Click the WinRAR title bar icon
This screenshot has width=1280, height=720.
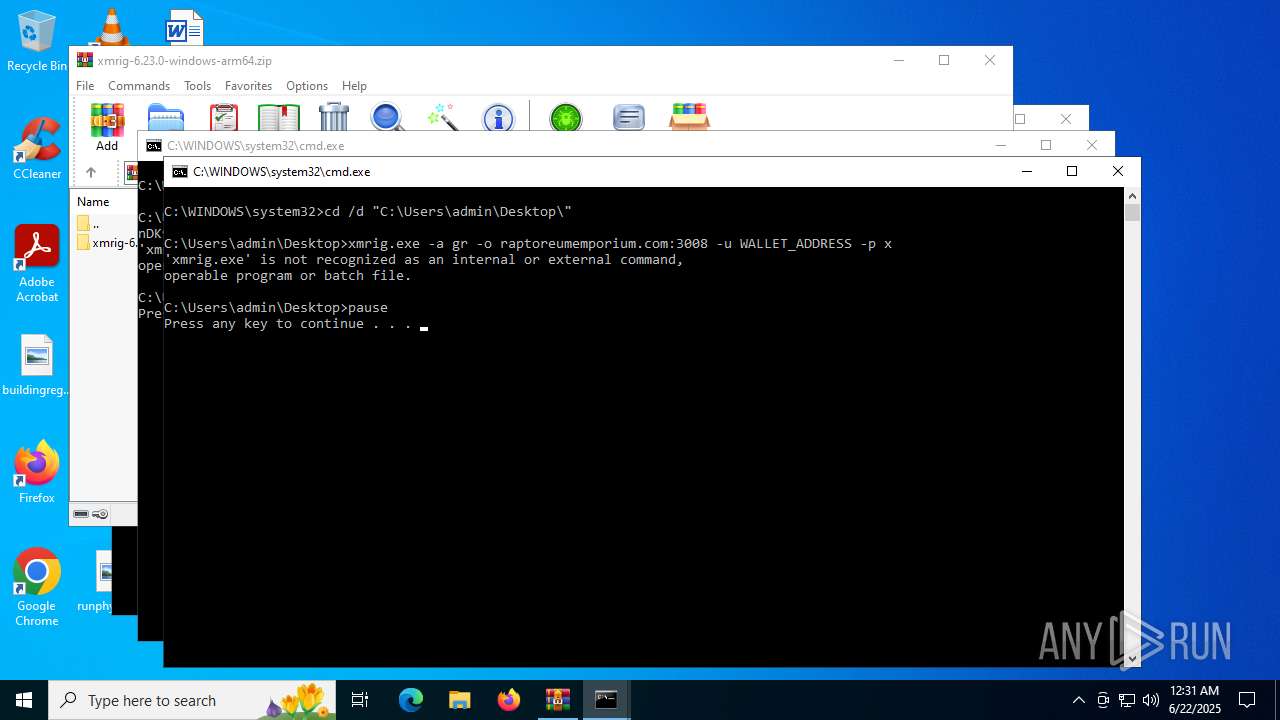(85, 61)
